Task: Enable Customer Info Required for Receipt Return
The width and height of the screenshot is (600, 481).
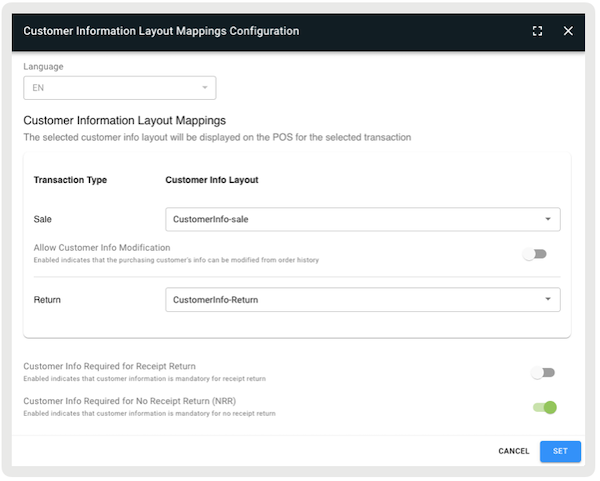Action: (543, 372)
